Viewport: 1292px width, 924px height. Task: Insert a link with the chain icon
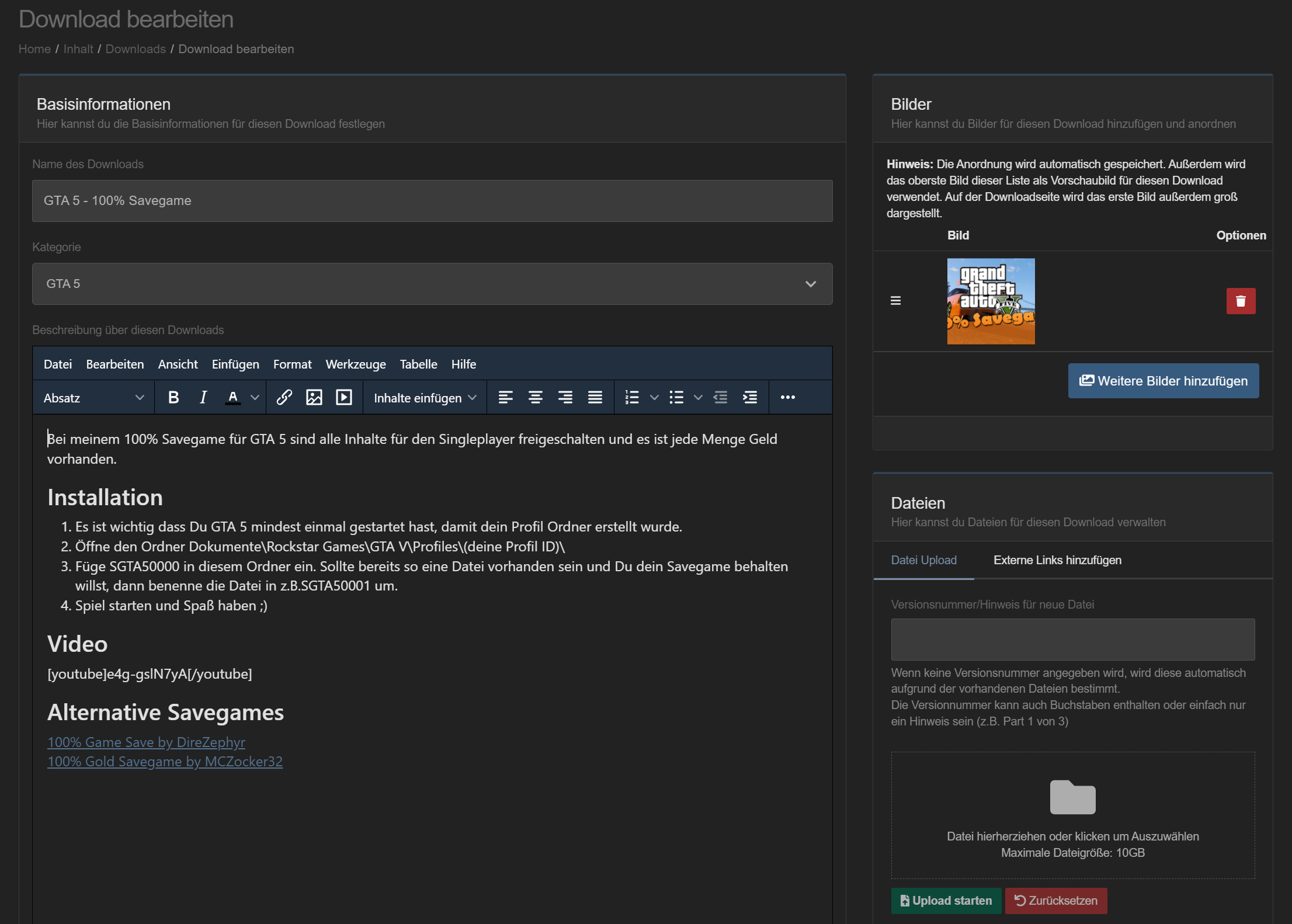coord(284,398)
